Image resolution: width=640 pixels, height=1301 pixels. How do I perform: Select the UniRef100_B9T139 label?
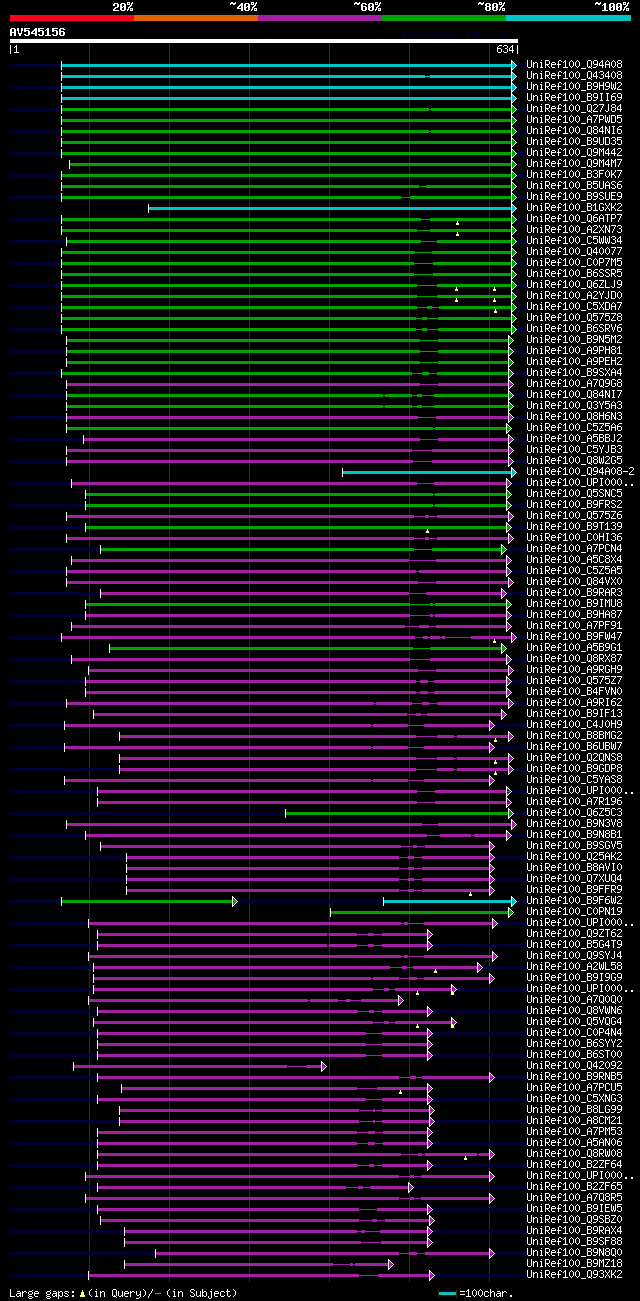pyautogui.click(x=574, y=526)
